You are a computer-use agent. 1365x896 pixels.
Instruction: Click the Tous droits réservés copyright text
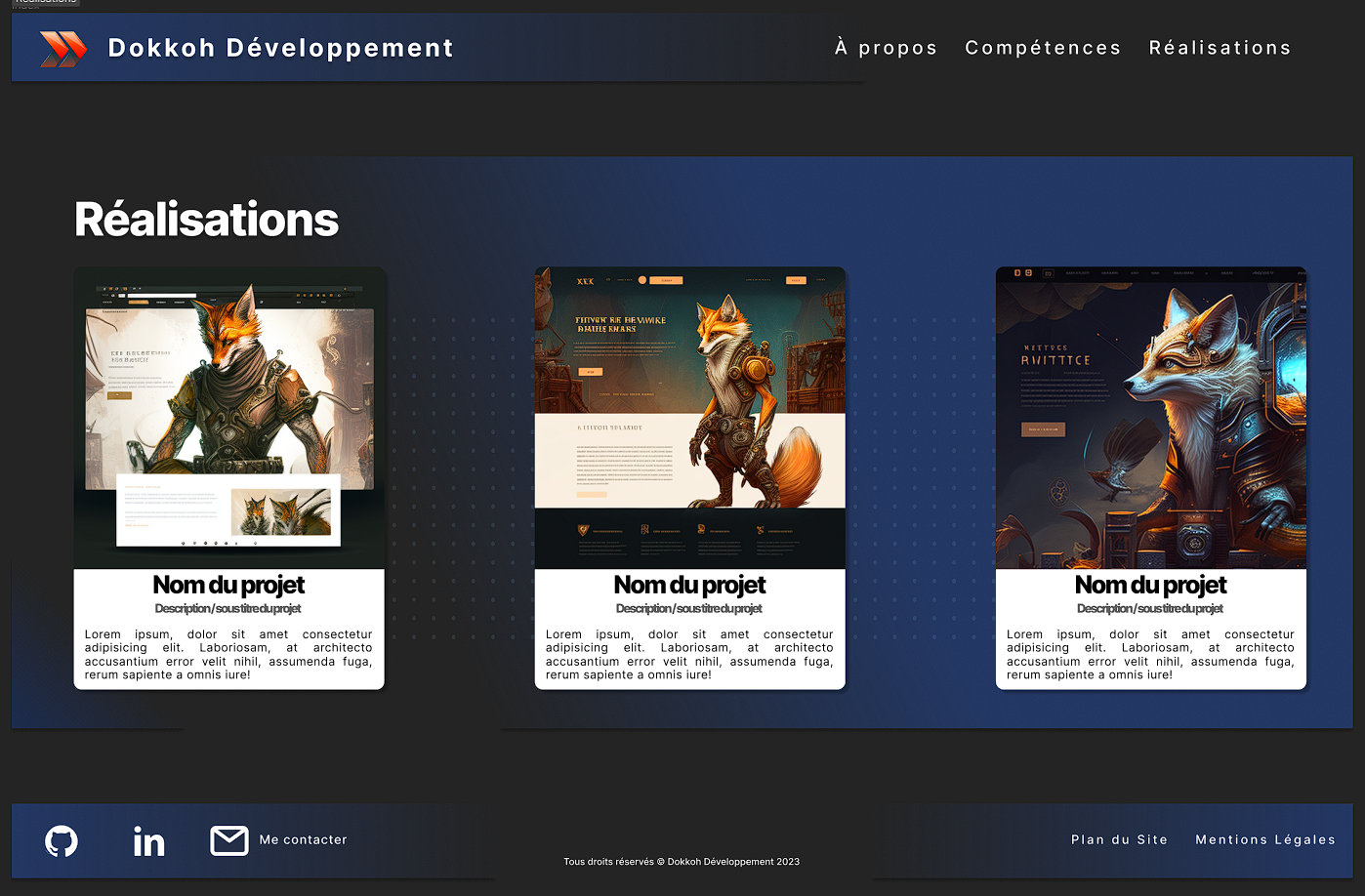pyautogui.click(x=681, y=861)
